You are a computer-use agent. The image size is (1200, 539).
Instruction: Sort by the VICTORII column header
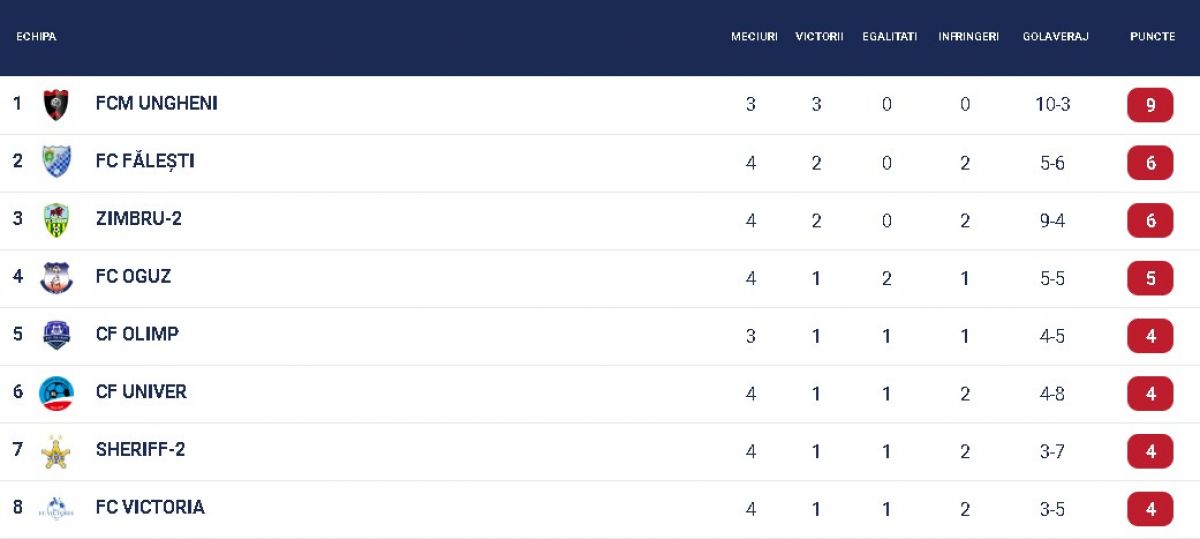tap(819, 37)
